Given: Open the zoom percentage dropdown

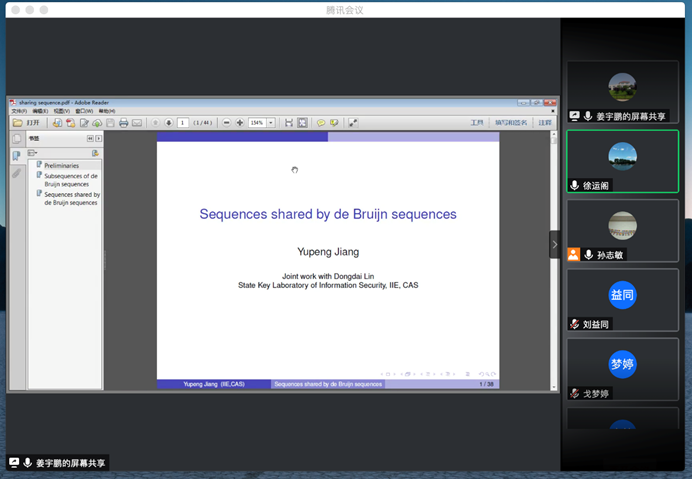Looking at the screenshot, I should coord(271,123).
